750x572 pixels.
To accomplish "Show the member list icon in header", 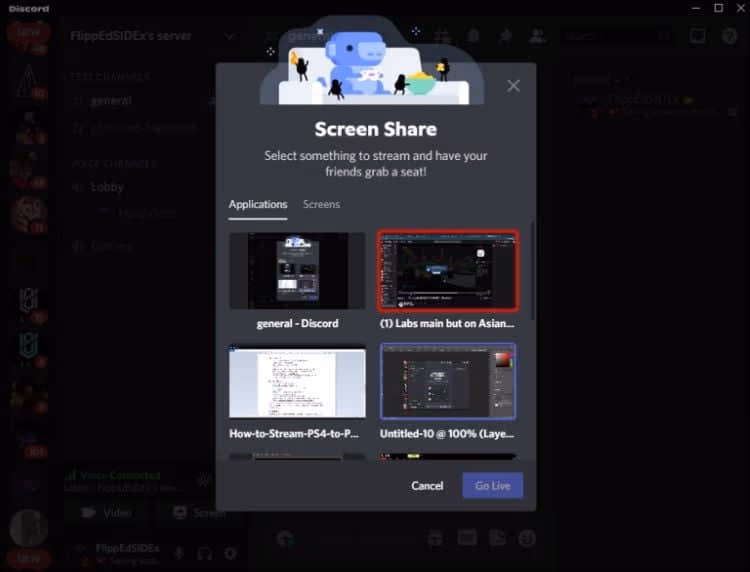I will [537, 36].
